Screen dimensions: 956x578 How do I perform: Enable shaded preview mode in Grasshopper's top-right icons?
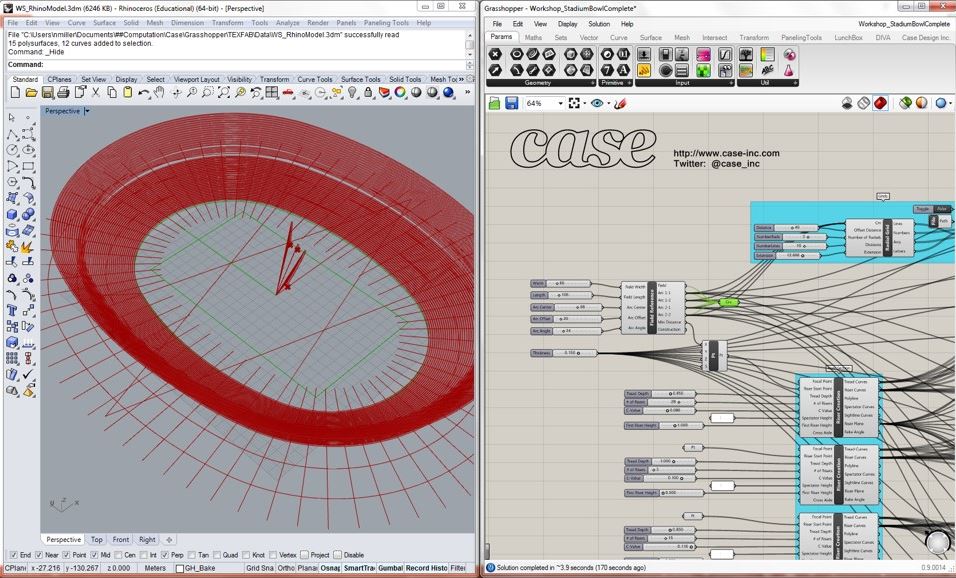pos(880,103)
